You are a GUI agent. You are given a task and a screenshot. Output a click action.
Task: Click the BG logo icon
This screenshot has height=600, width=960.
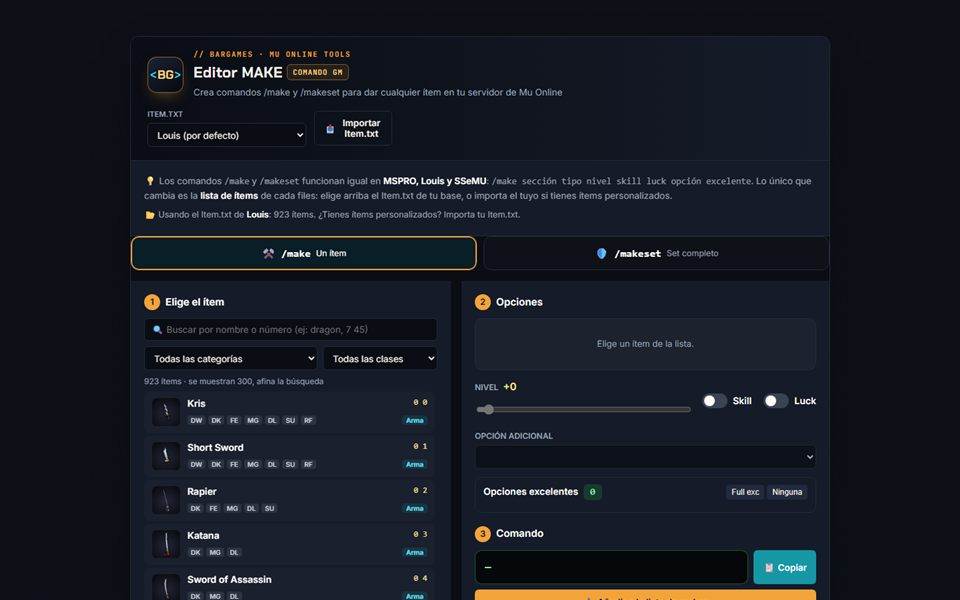[165, 75]
